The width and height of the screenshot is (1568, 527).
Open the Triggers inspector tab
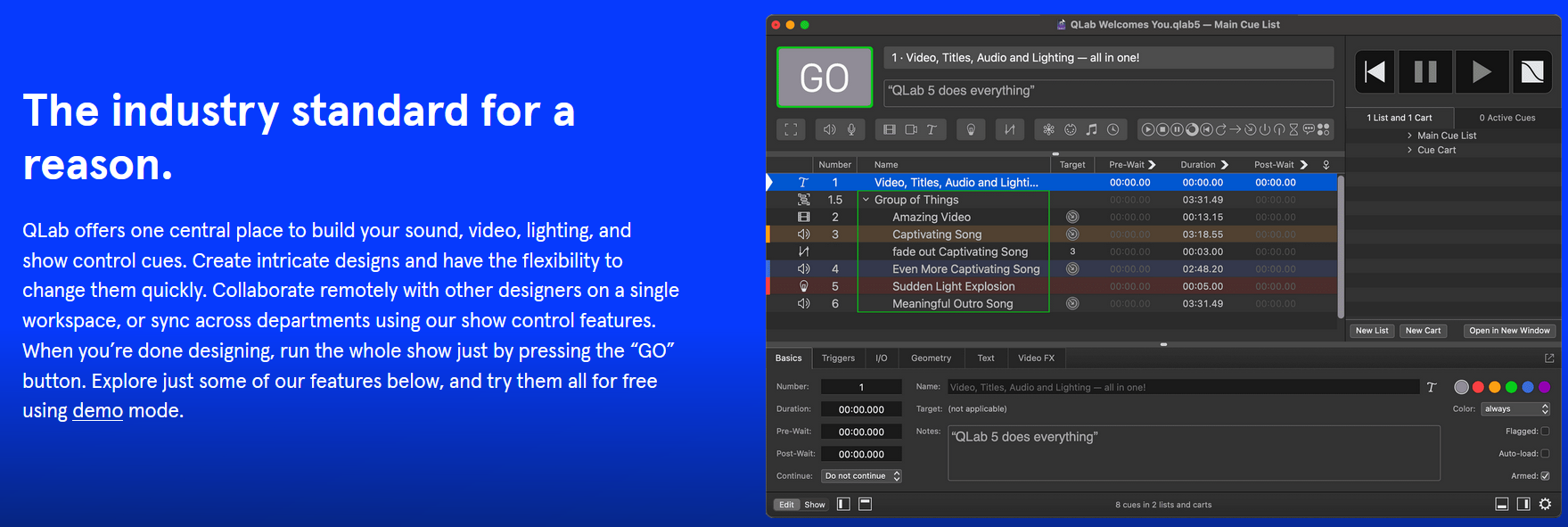click(x=838, y=358)
